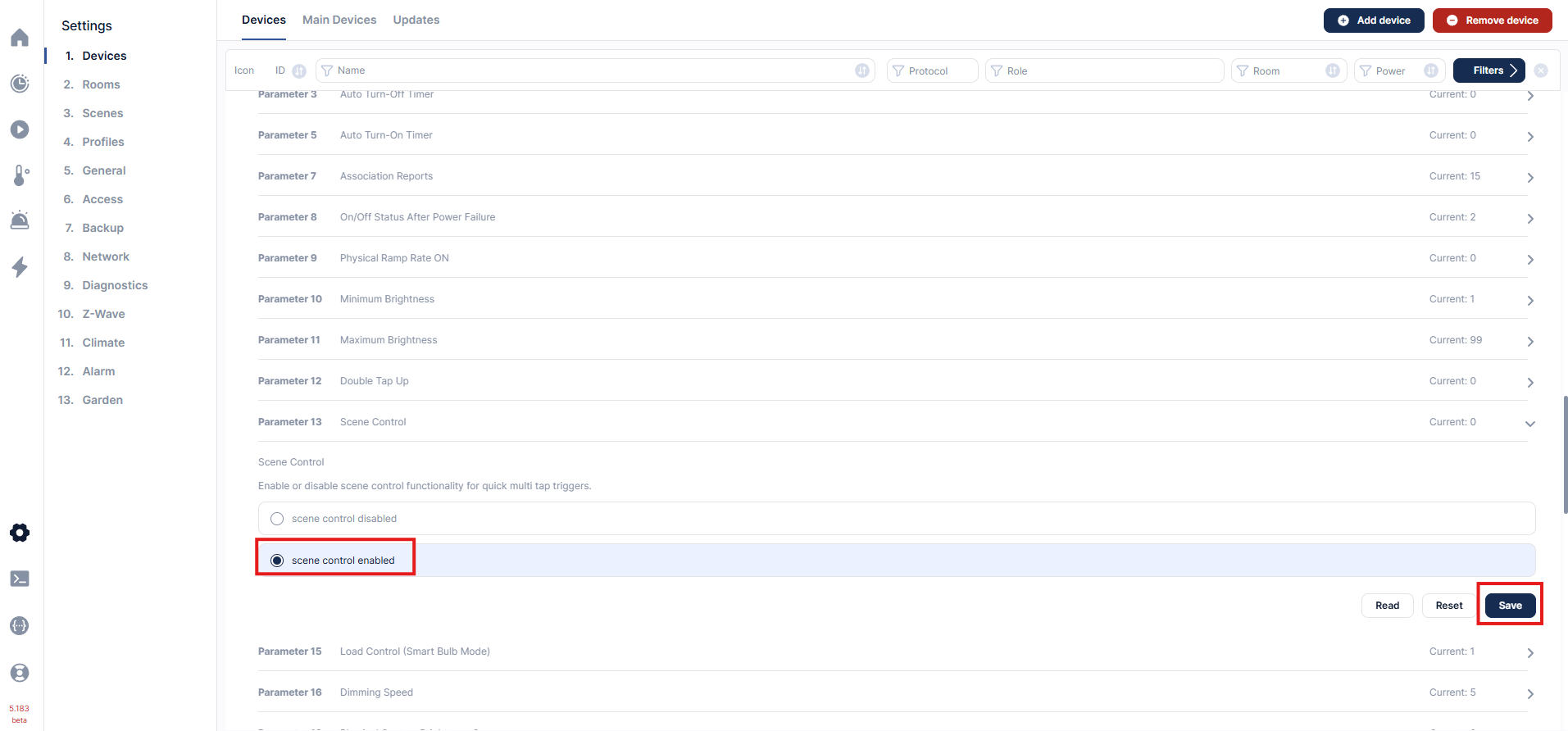Click the sort icon next to ID column
Screen dimensions: 1568x731
point(299,70)
